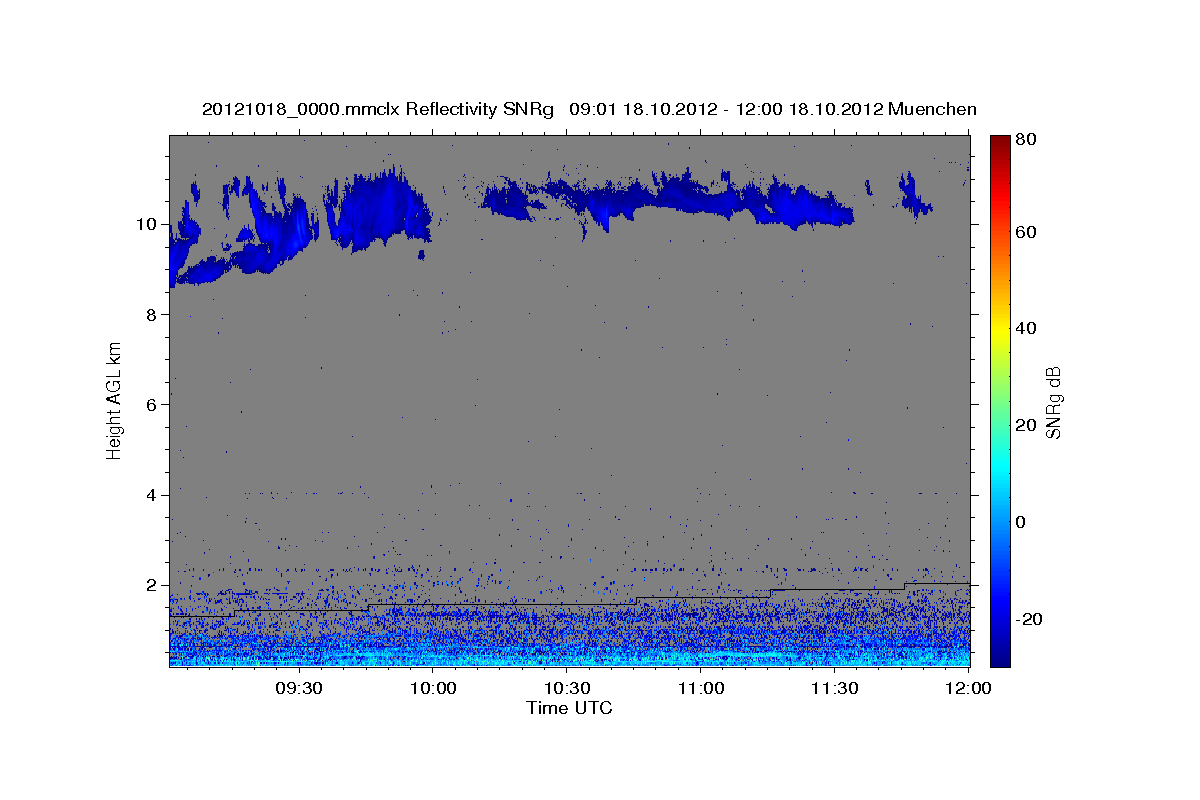Viewport: 1200px width, 800px height.
Task: Click the colorbar value label -20
Action: coord(1028,619)
